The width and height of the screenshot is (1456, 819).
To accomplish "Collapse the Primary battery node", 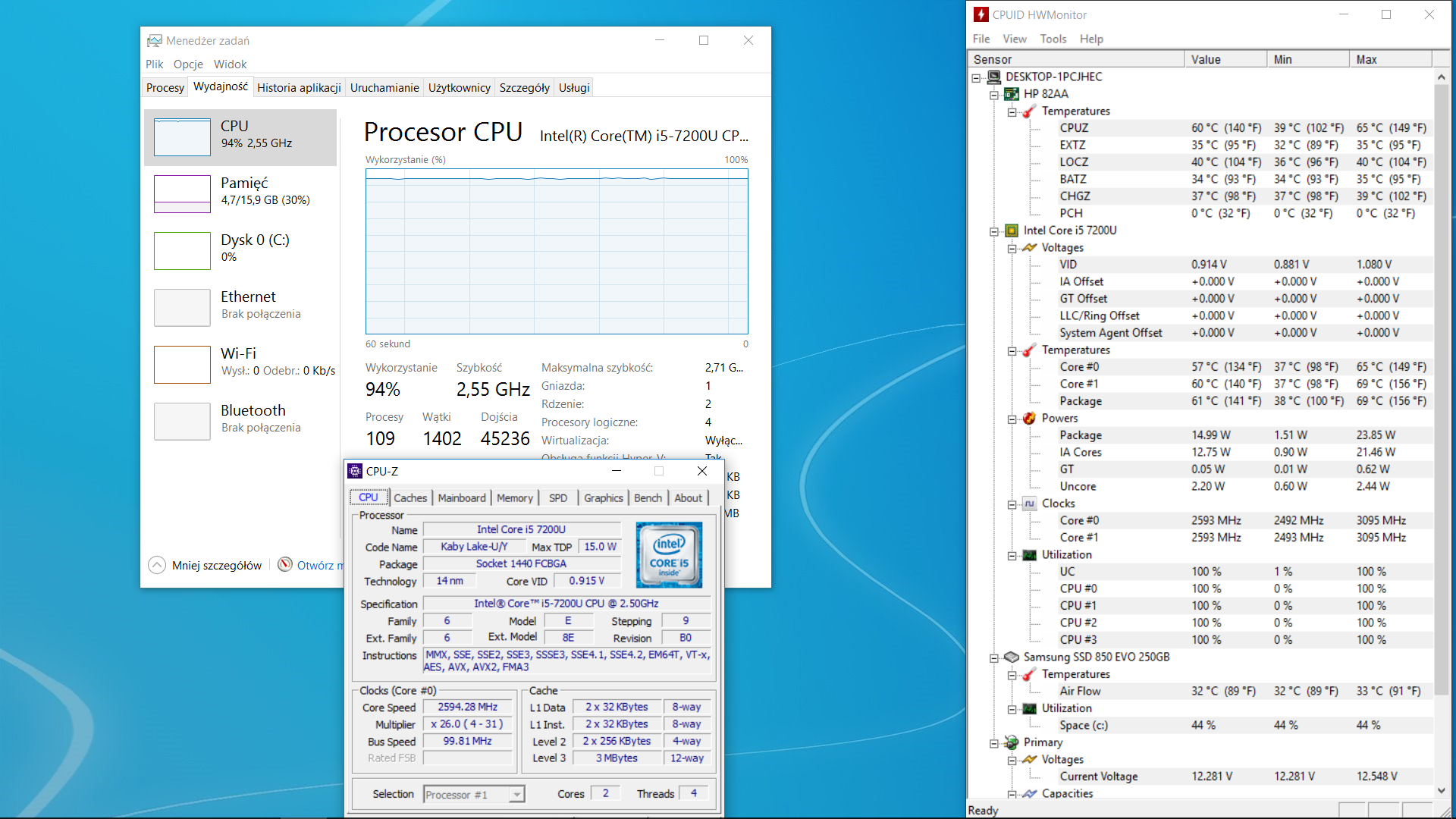I will click(994, 743).
